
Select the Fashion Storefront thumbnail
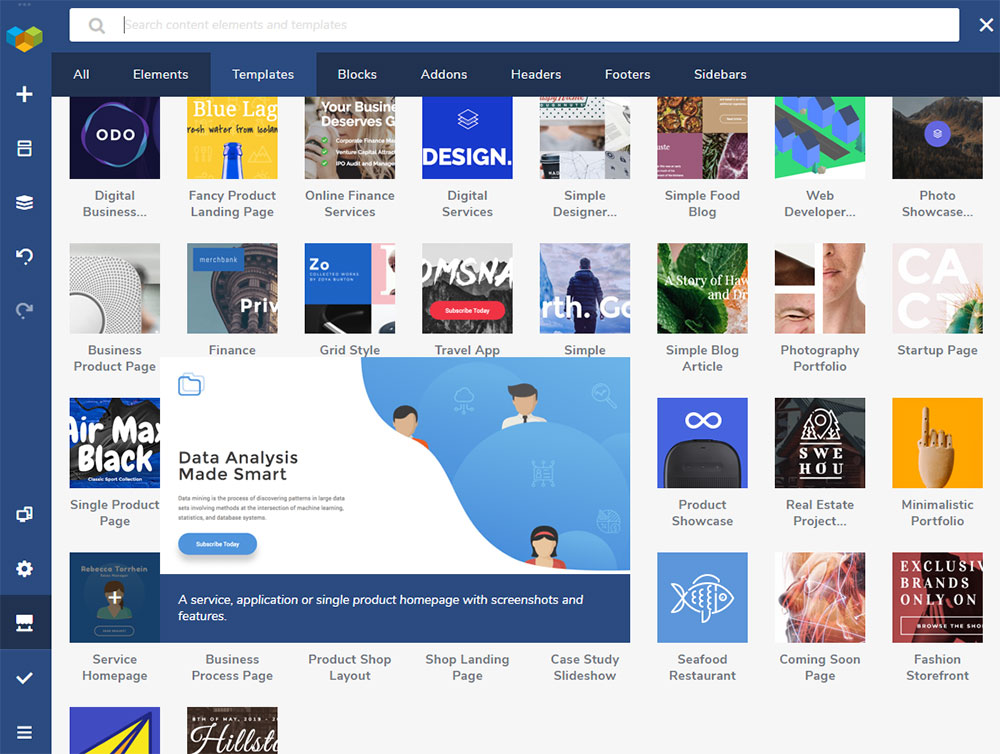tap(938, 598)
